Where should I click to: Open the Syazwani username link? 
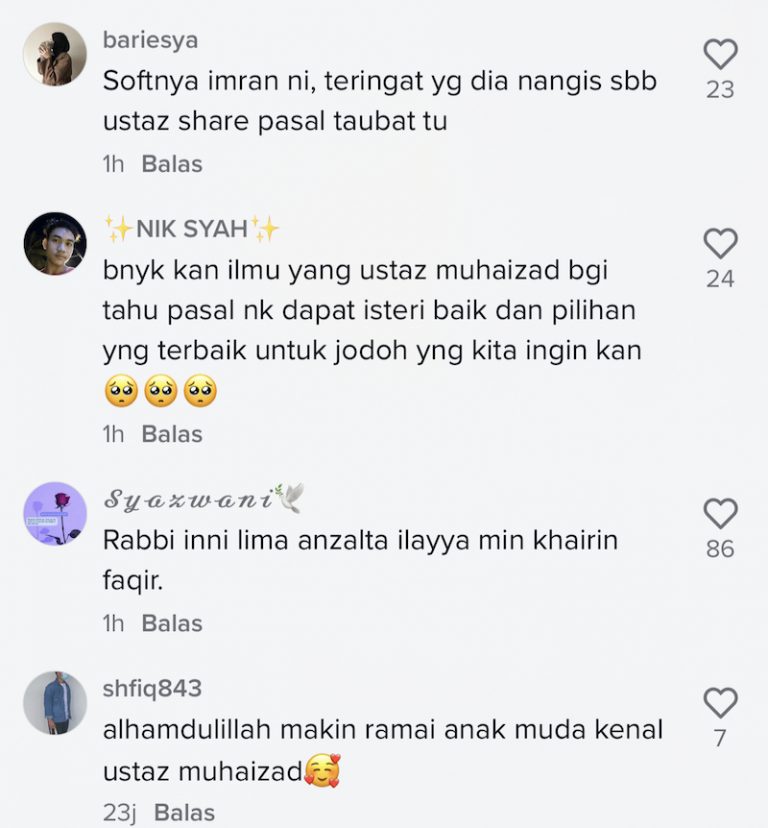point(204,498)
